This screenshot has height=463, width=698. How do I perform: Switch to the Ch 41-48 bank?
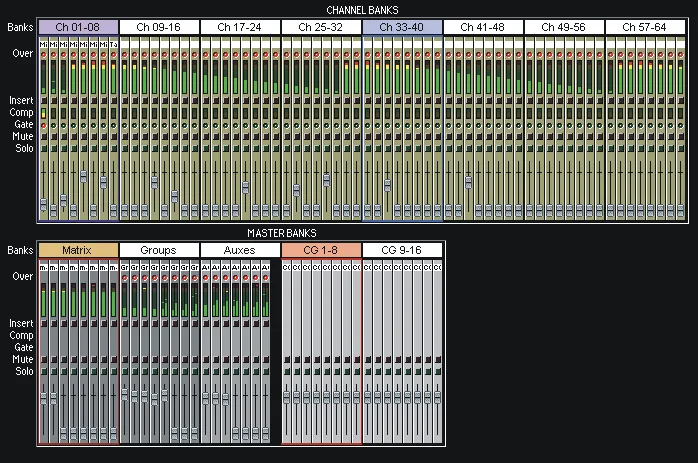483,27
